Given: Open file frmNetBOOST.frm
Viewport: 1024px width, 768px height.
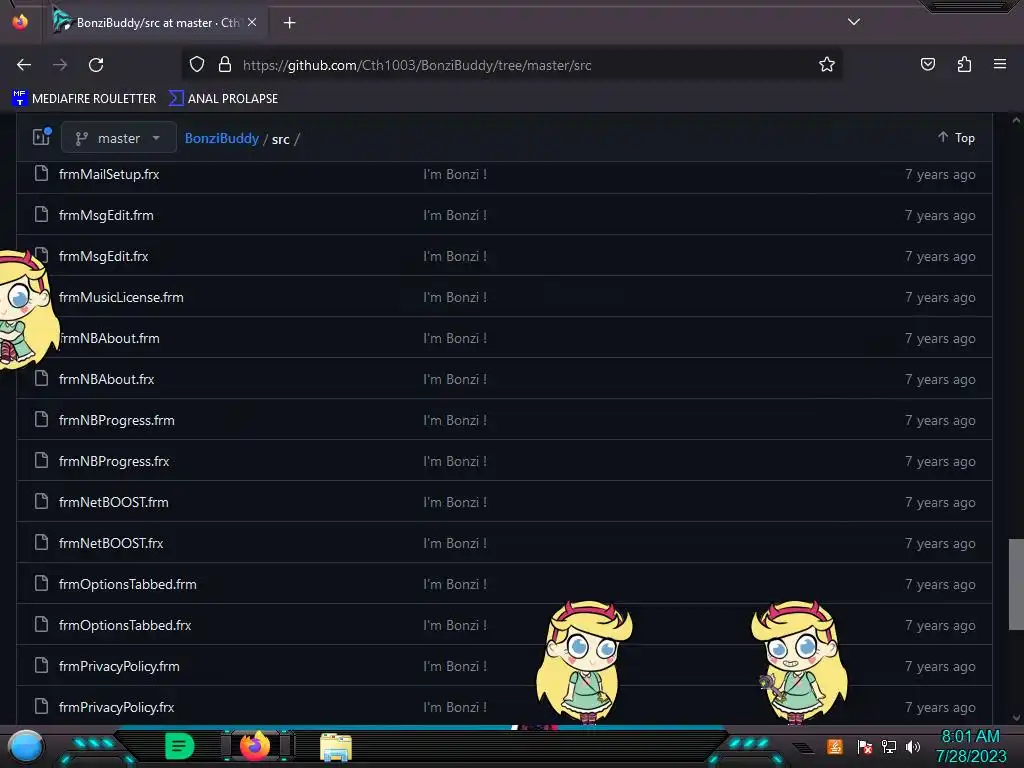Looking at the screenshot, I should tap(114, 502).
